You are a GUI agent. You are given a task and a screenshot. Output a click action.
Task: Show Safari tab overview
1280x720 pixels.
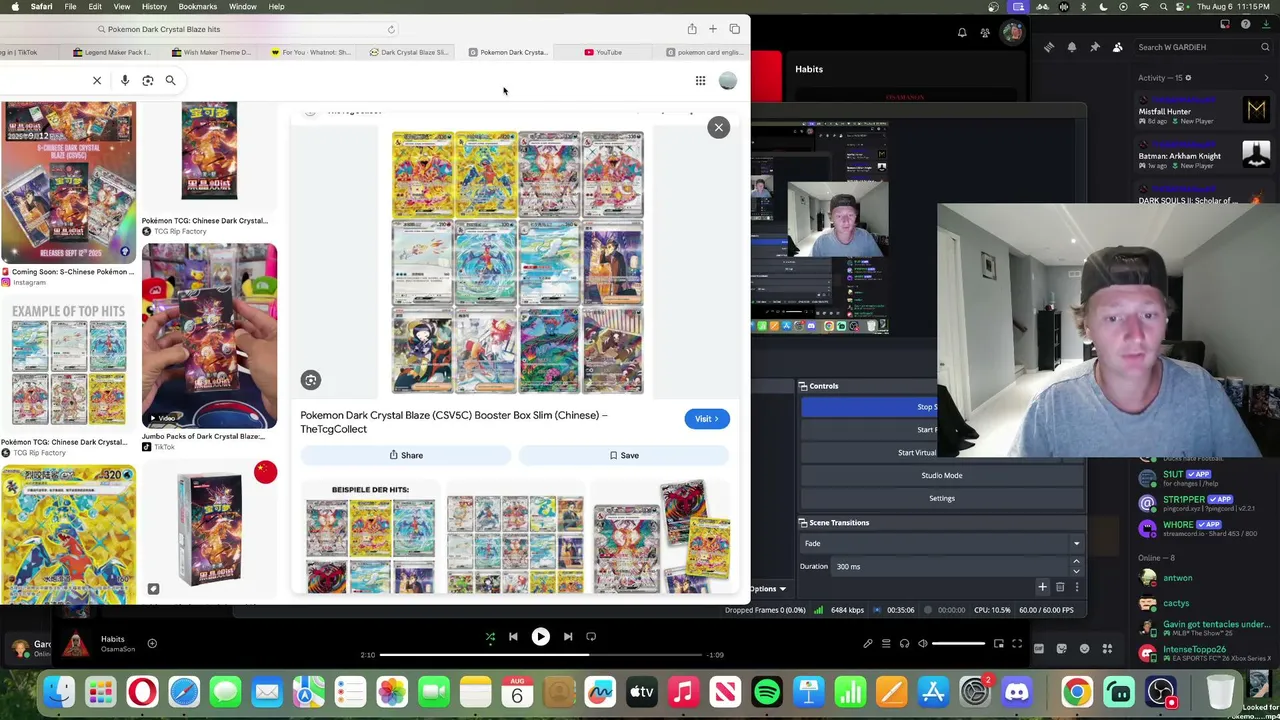pos(734,29)
